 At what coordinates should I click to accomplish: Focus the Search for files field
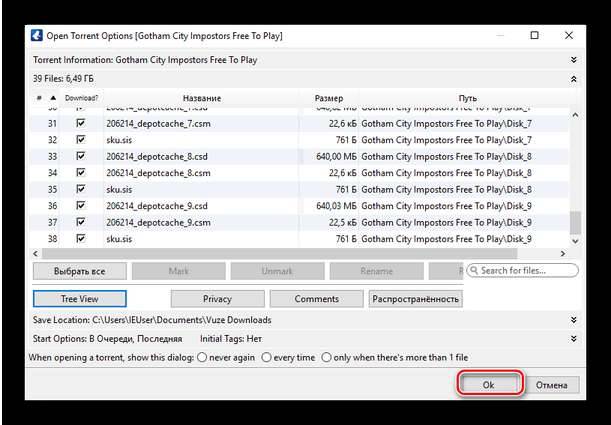[527, 270]
